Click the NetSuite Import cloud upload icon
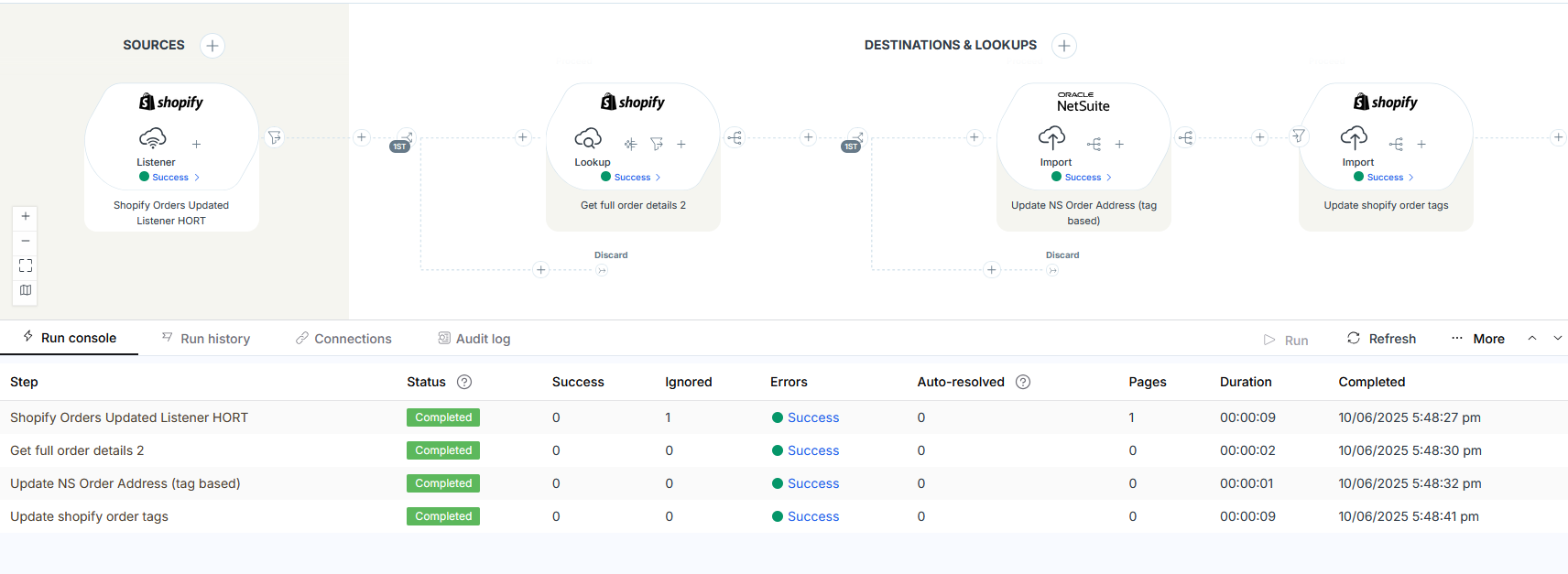The width and height of the screenshot is (1568, 574). click(1051, 138)
